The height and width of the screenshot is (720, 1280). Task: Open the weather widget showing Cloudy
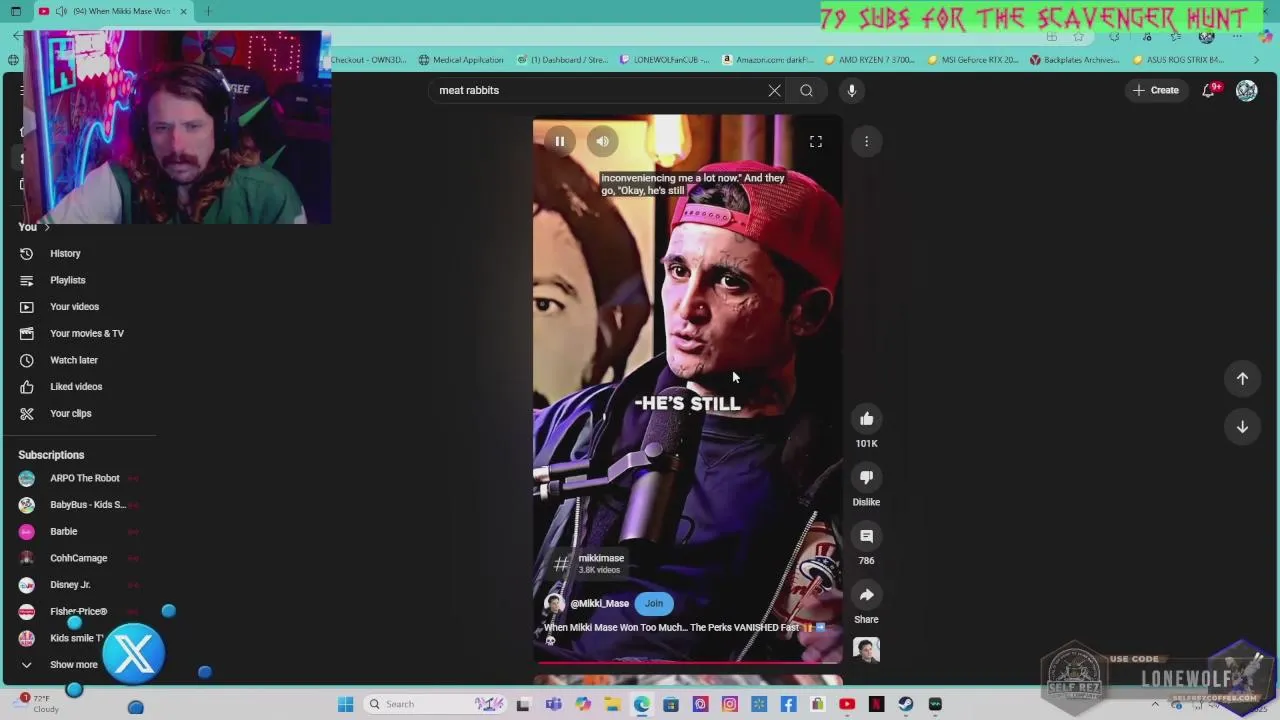click(38, 703)
